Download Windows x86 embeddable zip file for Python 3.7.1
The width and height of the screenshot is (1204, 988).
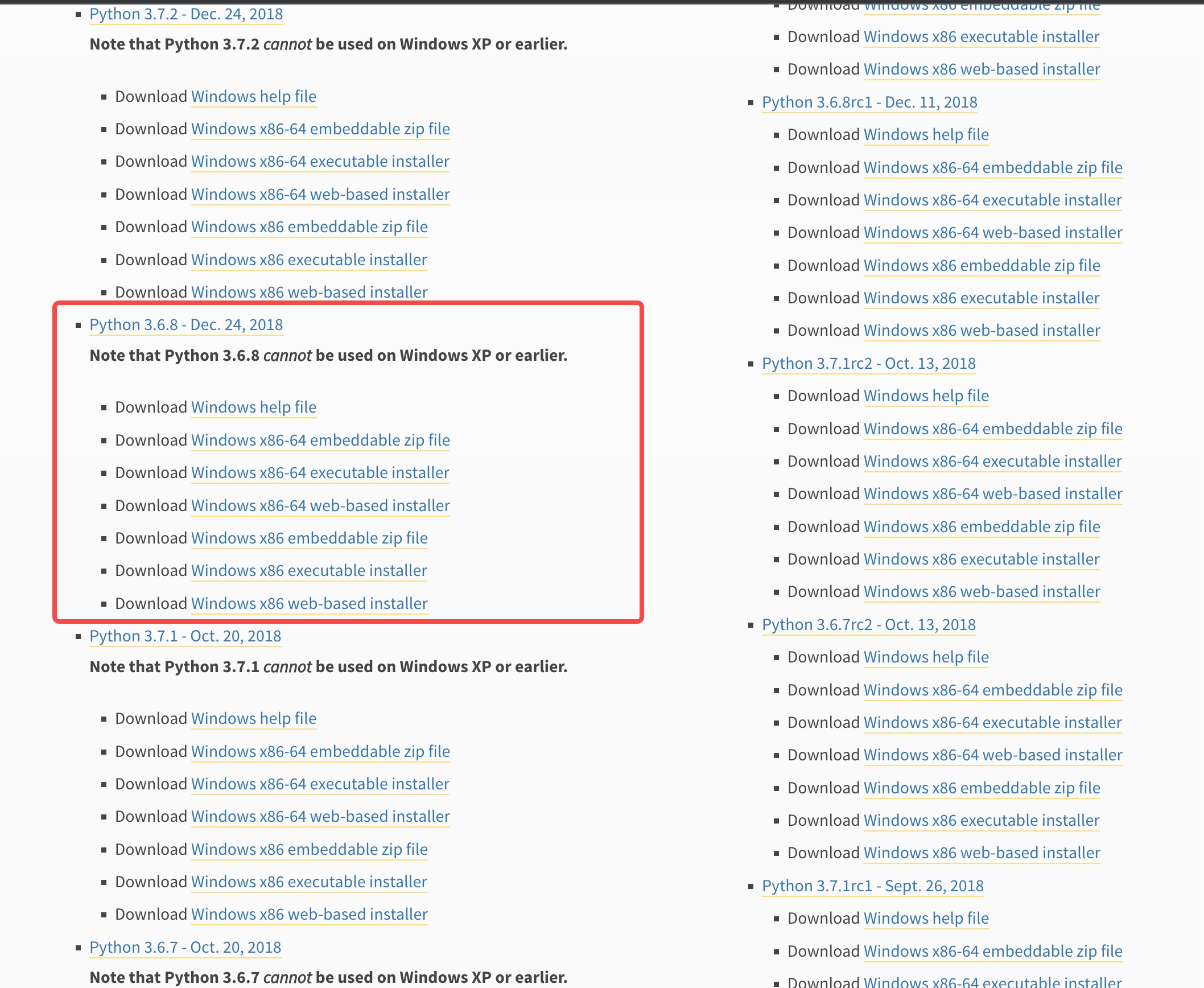point(310,850)
